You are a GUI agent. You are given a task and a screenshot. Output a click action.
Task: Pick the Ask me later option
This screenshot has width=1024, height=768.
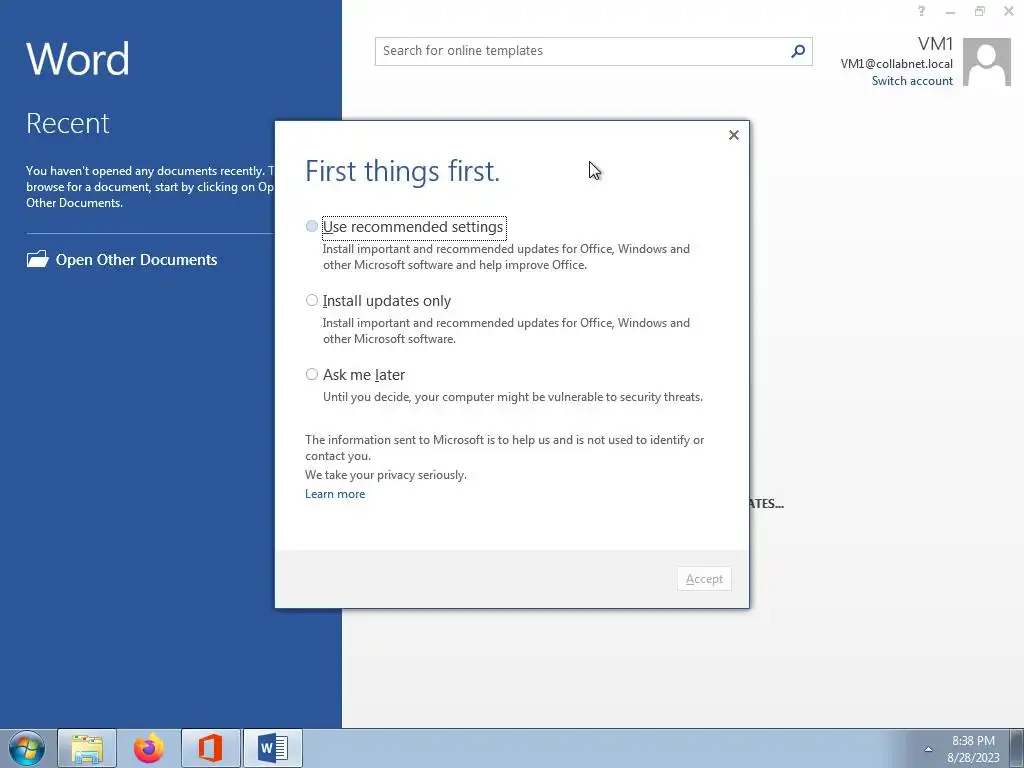click(x=312, y=374)
